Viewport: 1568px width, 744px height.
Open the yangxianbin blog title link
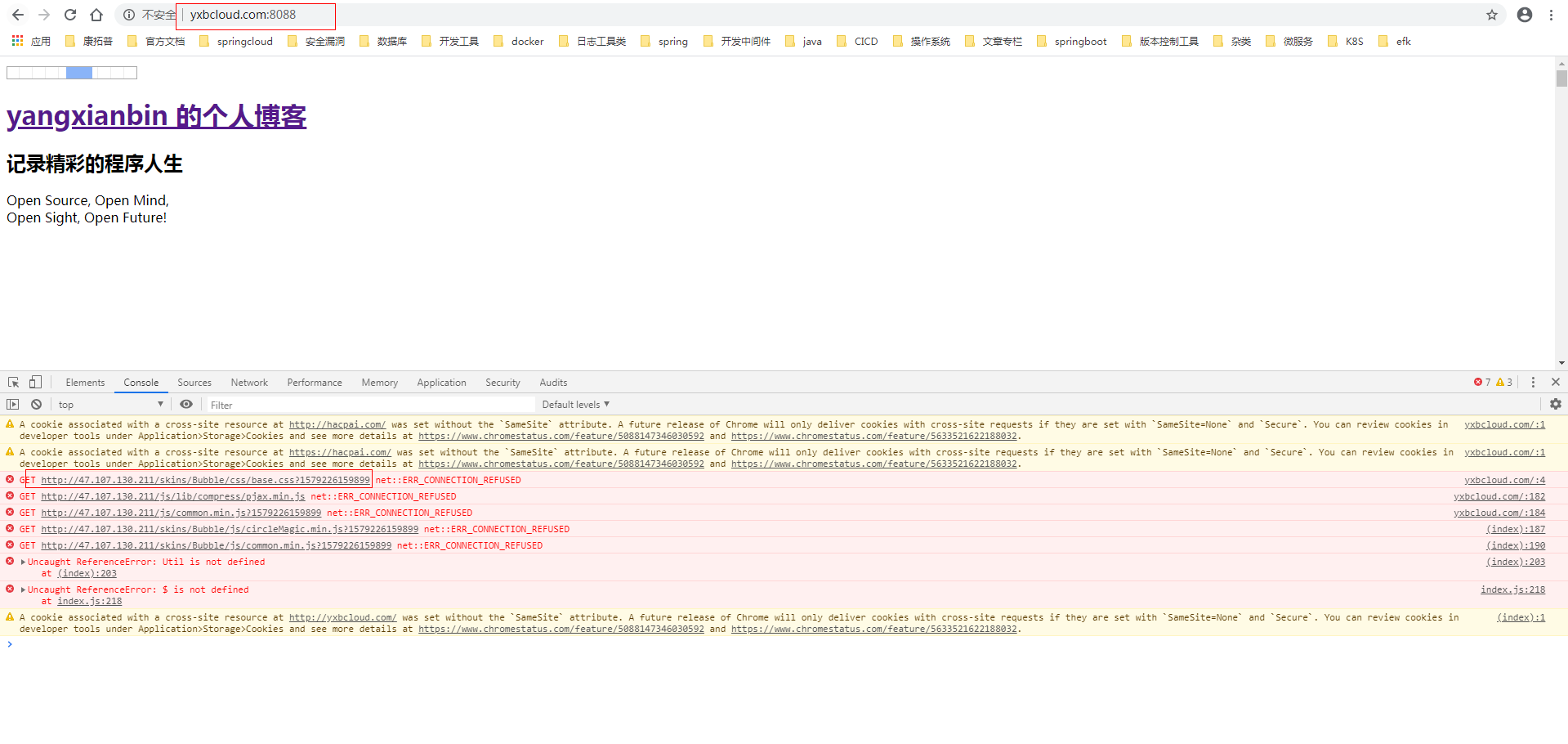point(156,116)
